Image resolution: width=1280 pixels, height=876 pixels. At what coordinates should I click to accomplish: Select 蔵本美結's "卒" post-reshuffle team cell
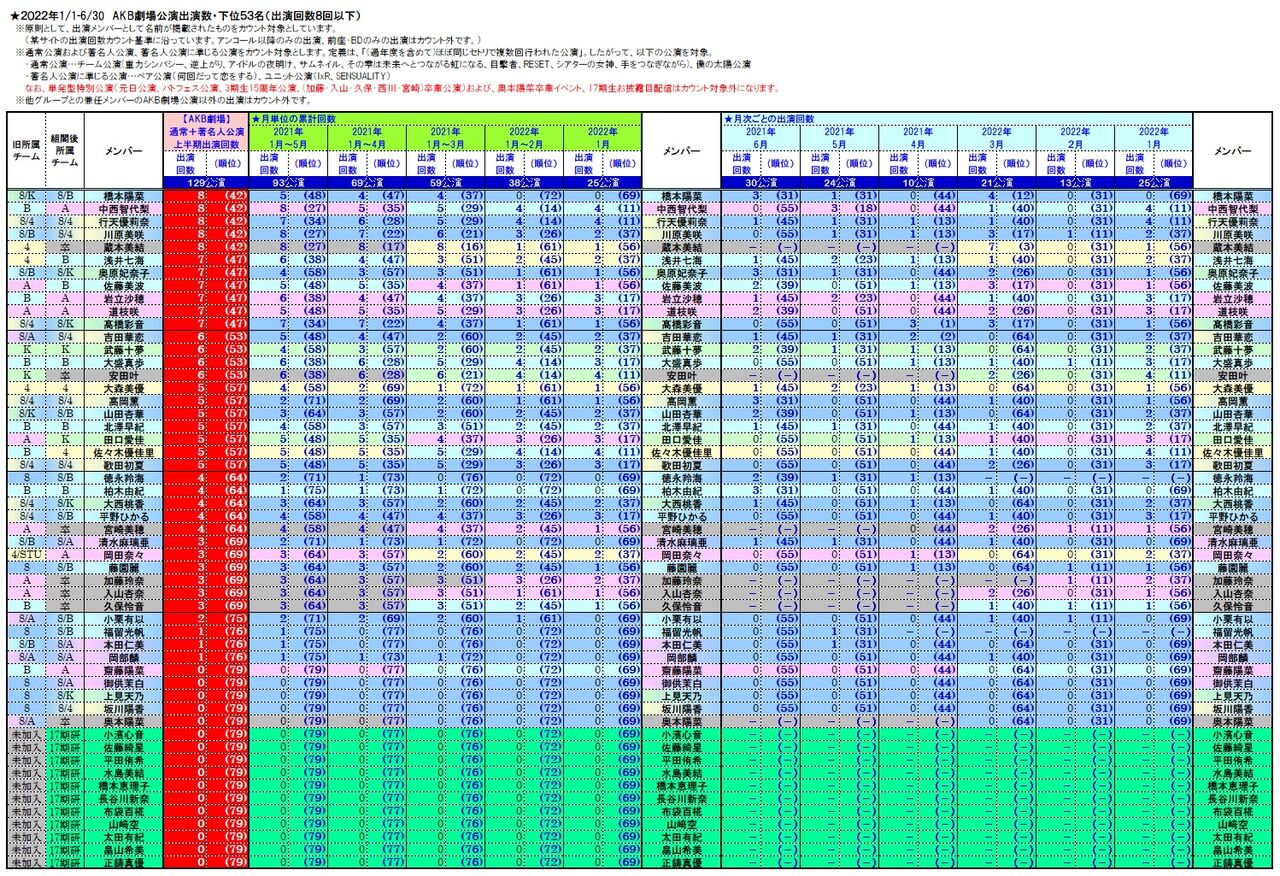coord(65,246)
